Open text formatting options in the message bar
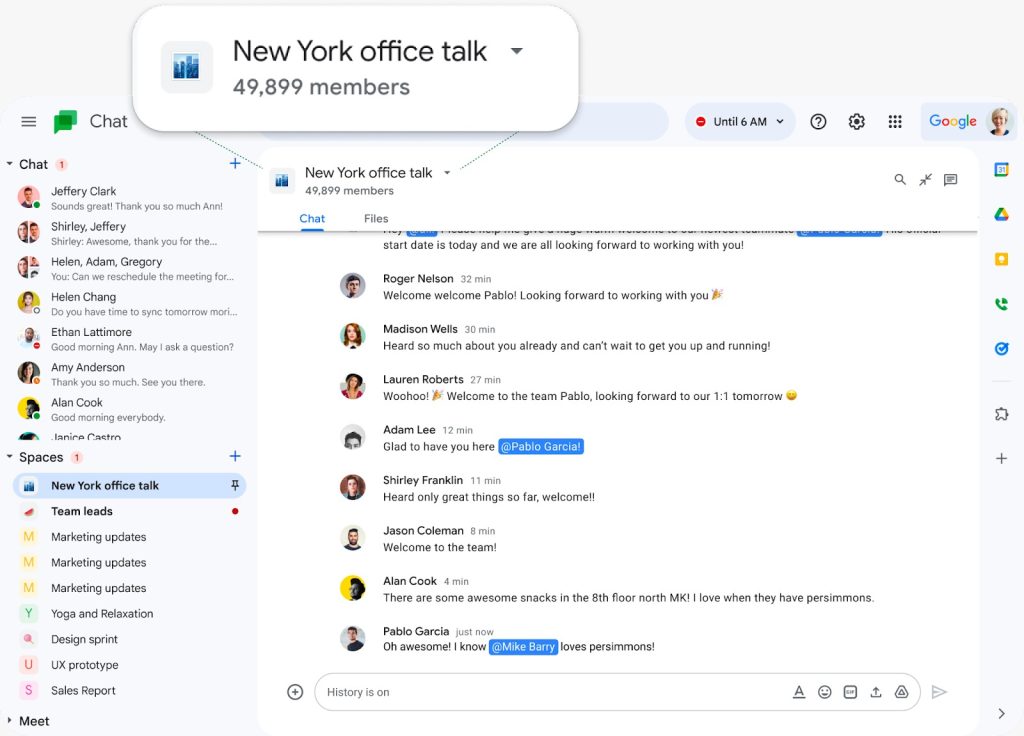This screenshot has width=1024, height=736. (x=800, y=691)
